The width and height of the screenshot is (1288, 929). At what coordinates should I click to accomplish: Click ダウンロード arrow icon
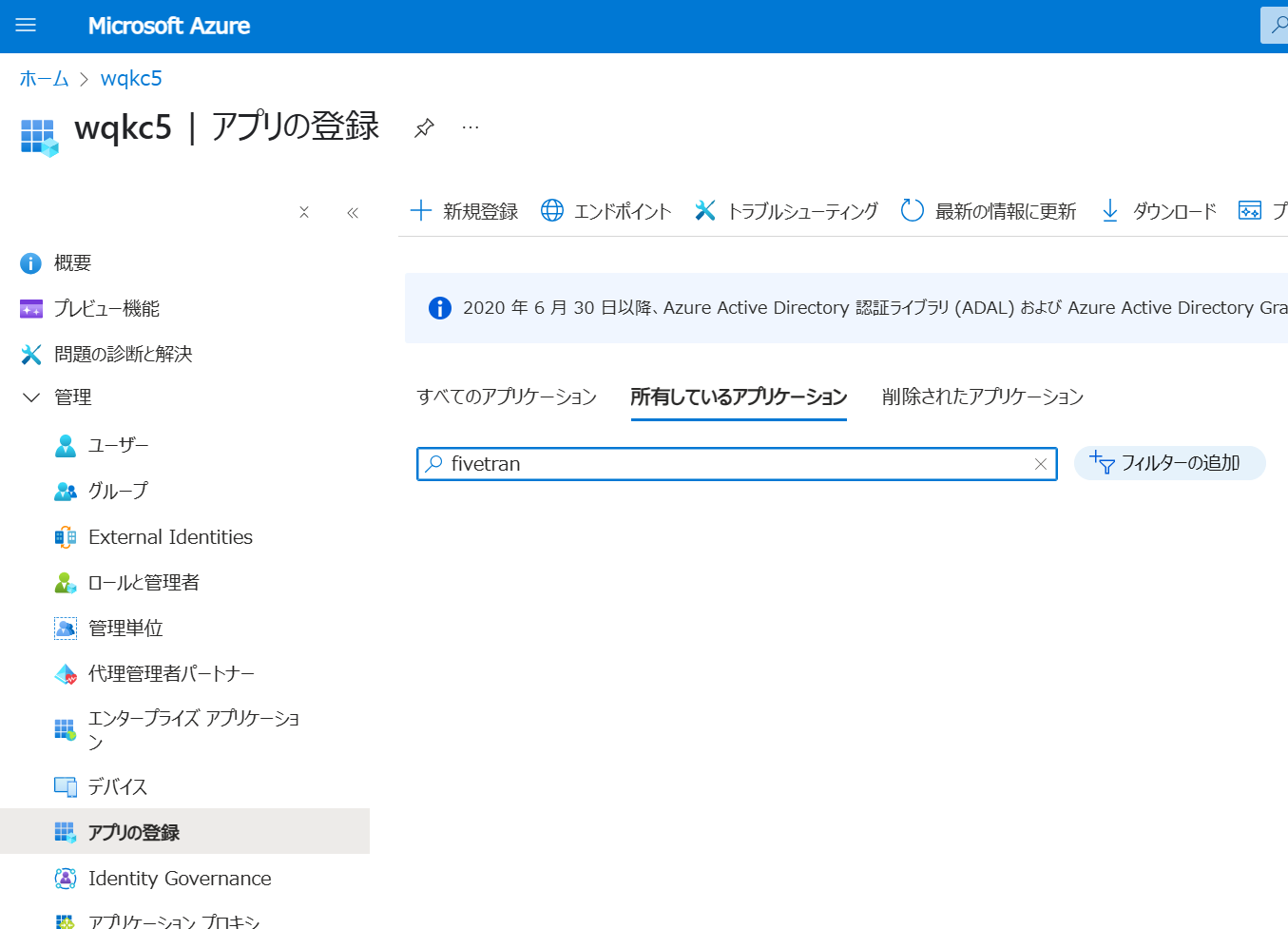click(x=1109, y=210)
